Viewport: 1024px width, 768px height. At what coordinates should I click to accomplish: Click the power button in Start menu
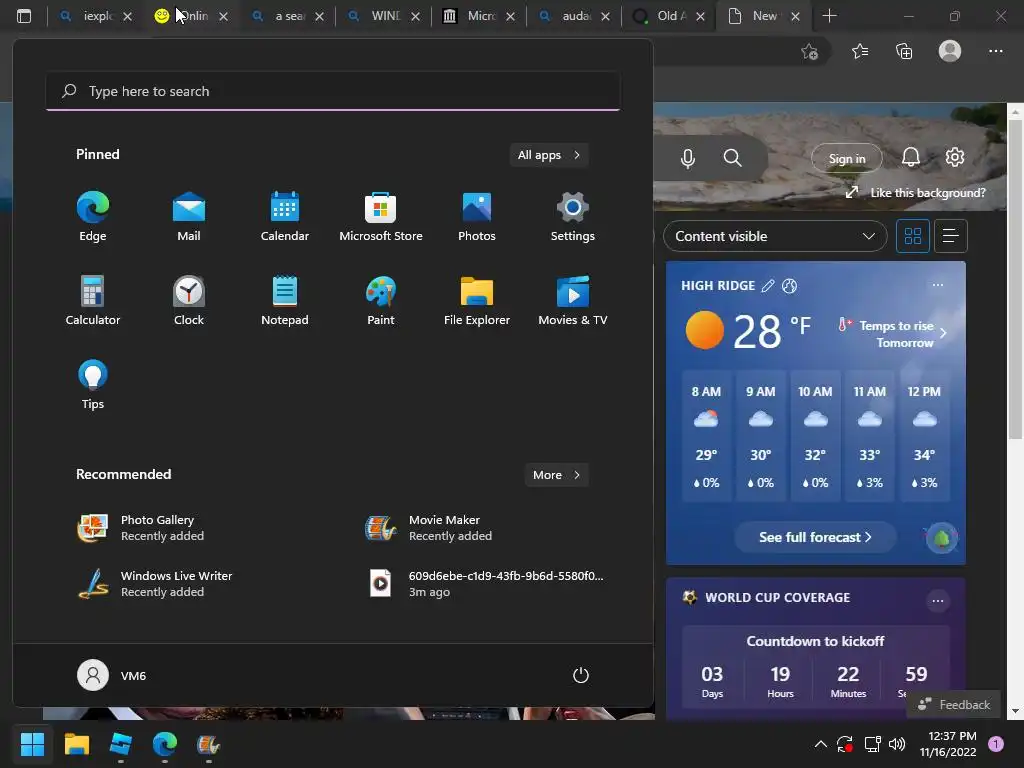point(581,675)
